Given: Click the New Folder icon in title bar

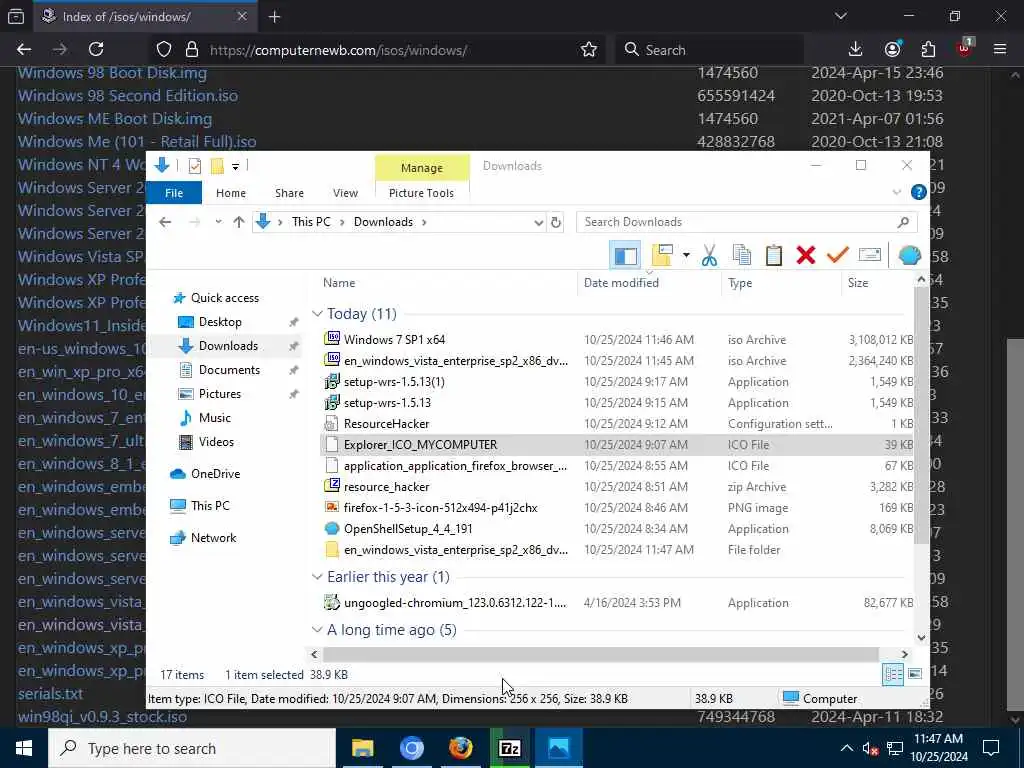Looking at the screenshot, I should pos(217,166).
